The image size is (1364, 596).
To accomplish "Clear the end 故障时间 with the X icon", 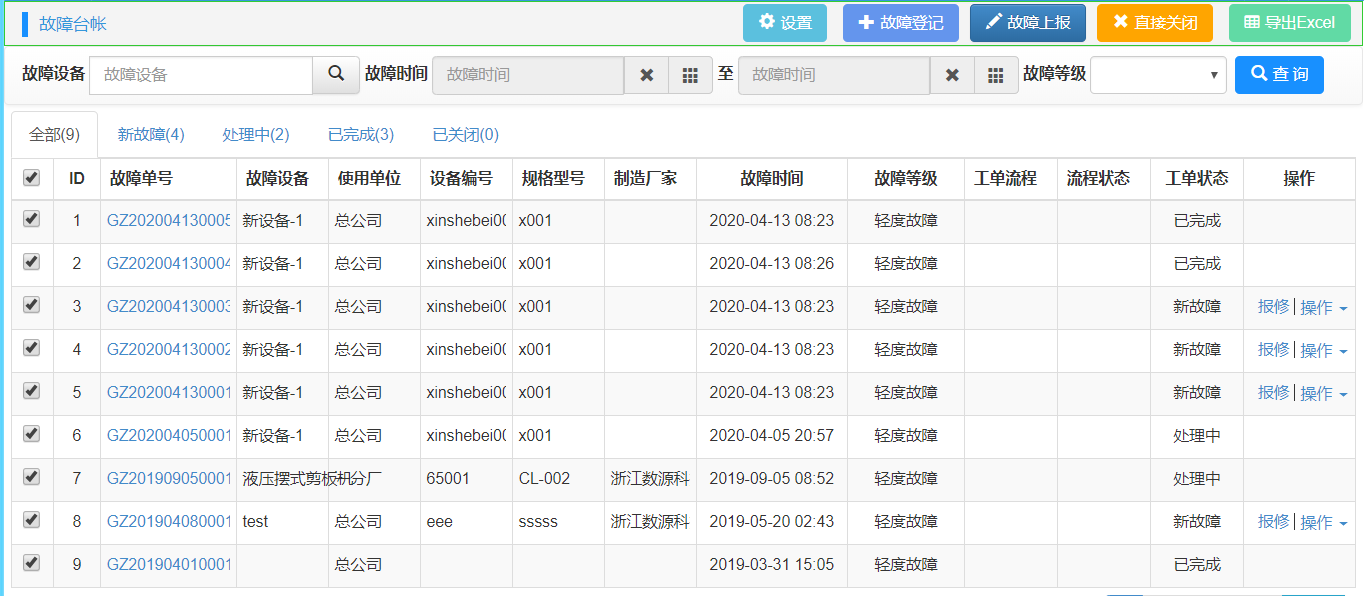I will (x=952, y=75).
